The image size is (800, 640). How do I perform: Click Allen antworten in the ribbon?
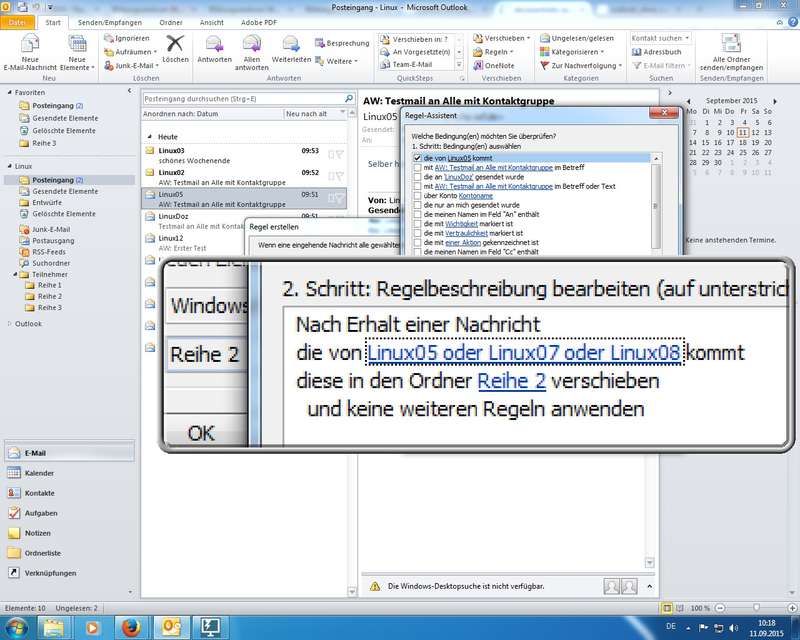pos(252,52)
